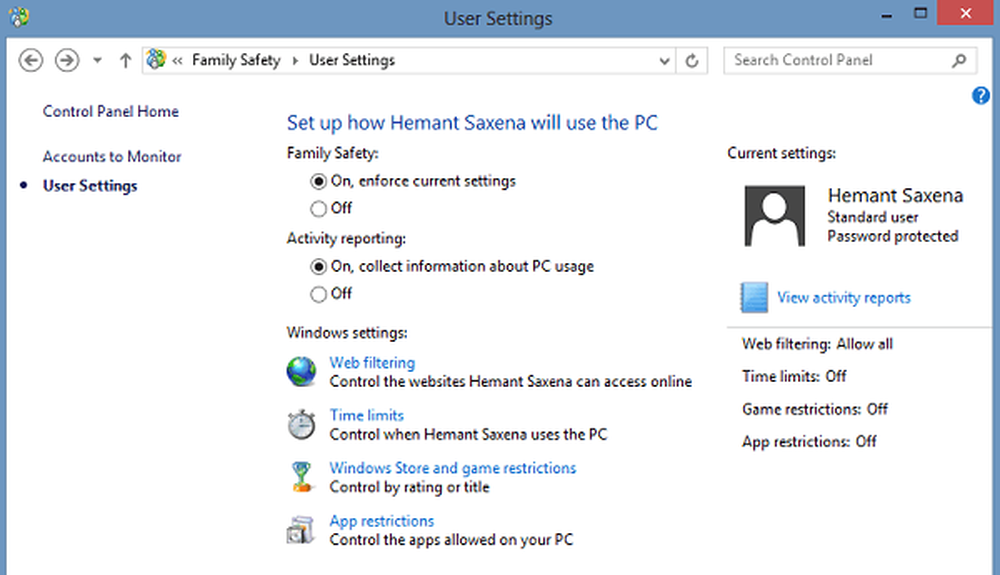Open the recent locations dropdown arrow
The width and height of the screenshot is (1000, 575).
click(x=97, y=61)
